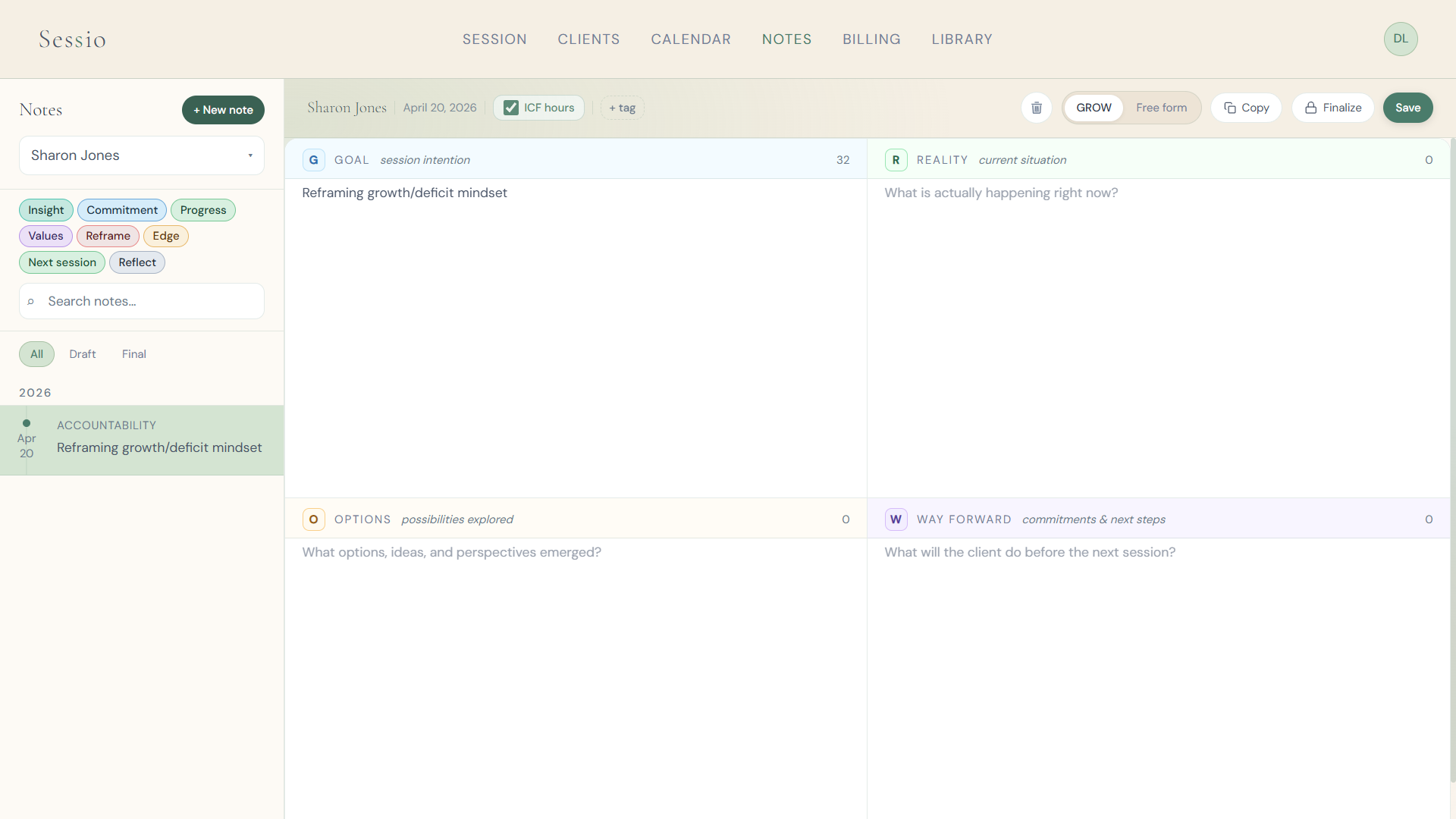
Task: Select the NOTES tab
Action: pos(786,39)
